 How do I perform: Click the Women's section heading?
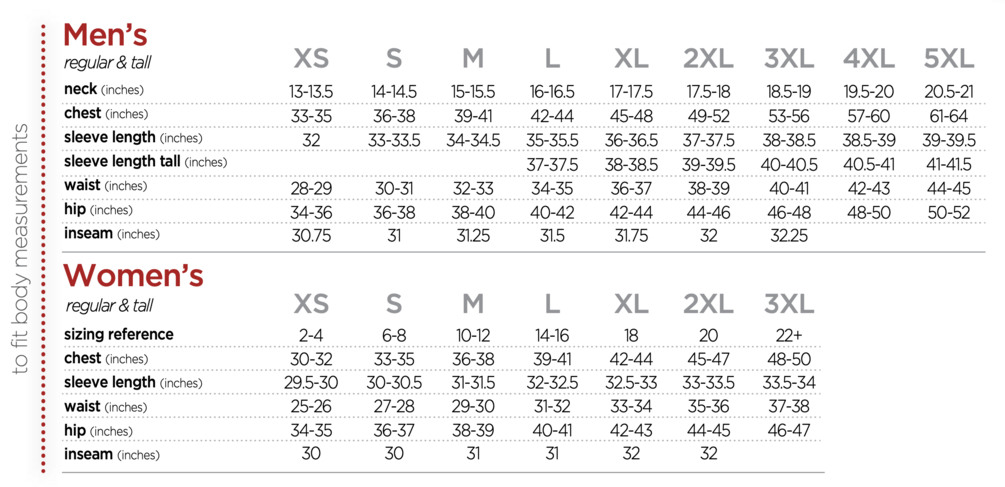click(x=133, y=276)
